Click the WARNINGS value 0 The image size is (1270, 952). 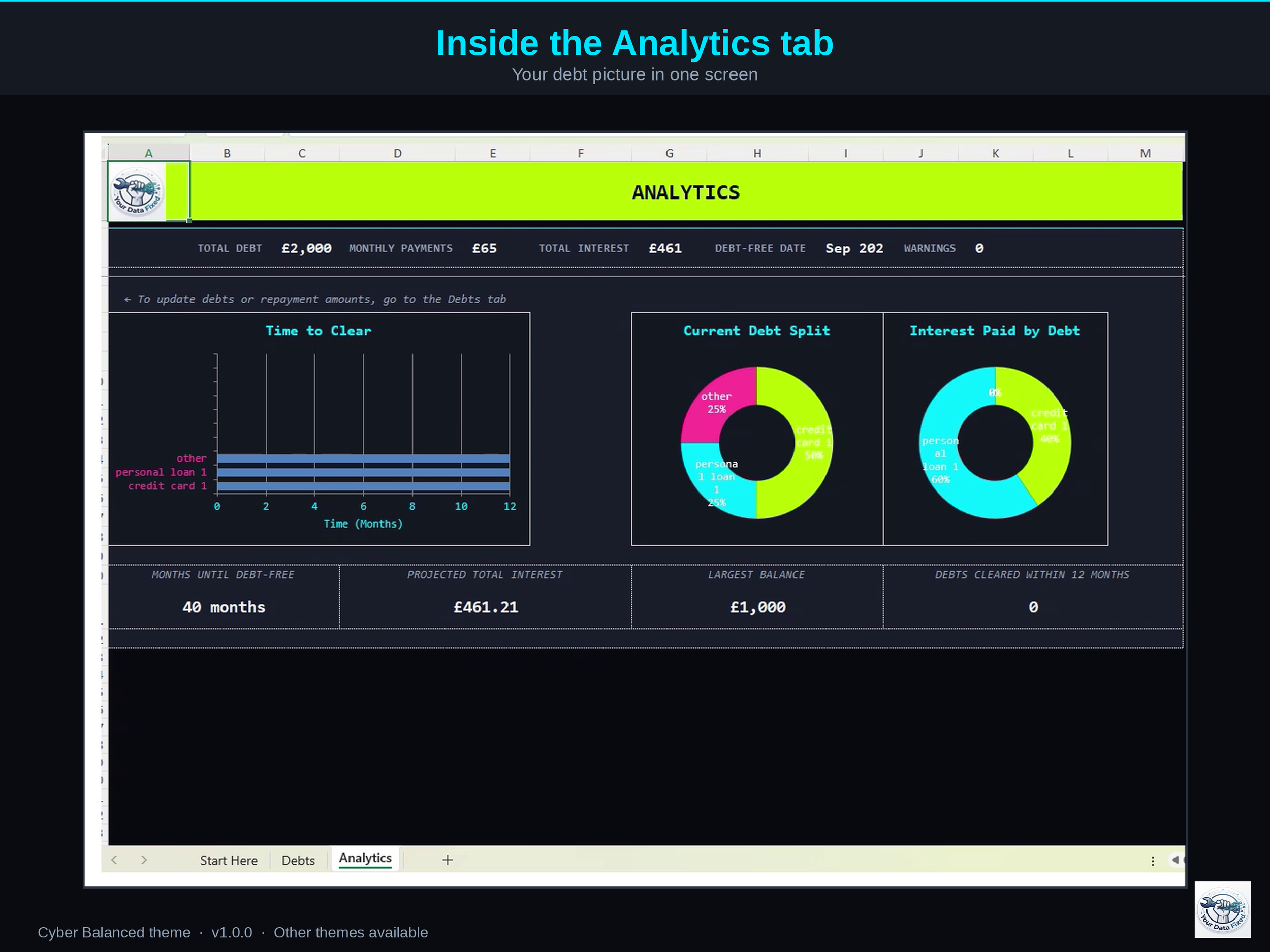[x=979, y=248]
